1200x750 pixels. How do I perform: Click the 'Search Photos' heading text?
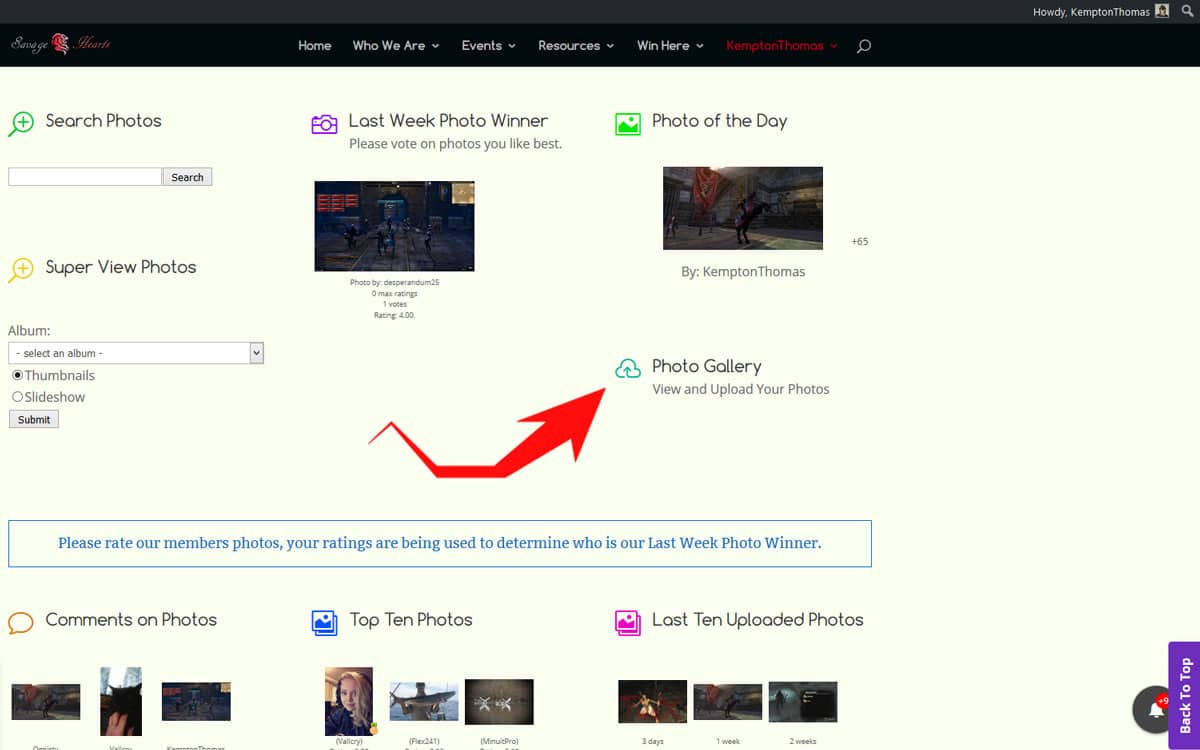[104, 121]
